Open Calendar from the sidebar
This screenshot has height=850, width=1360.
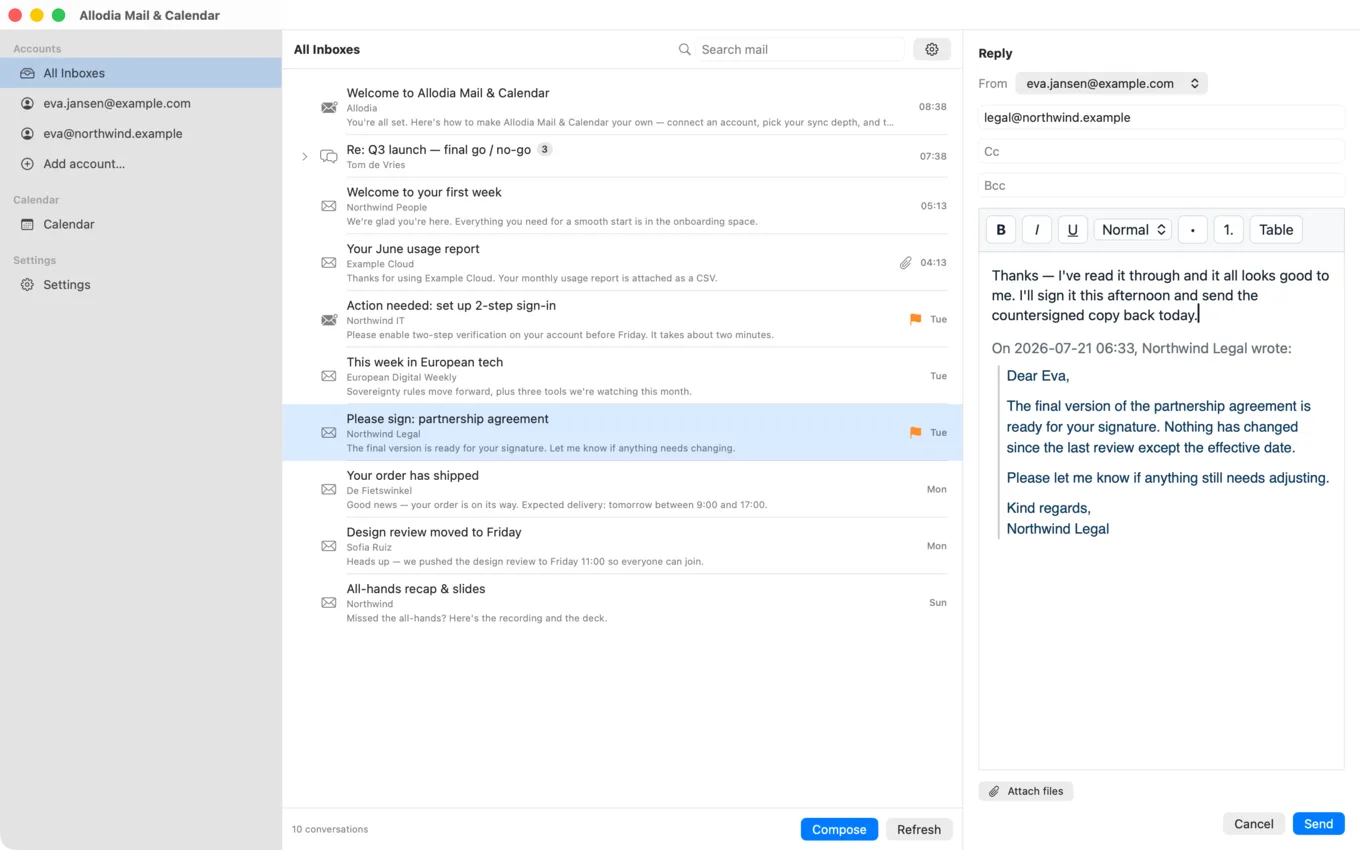[x=141, y=224]
